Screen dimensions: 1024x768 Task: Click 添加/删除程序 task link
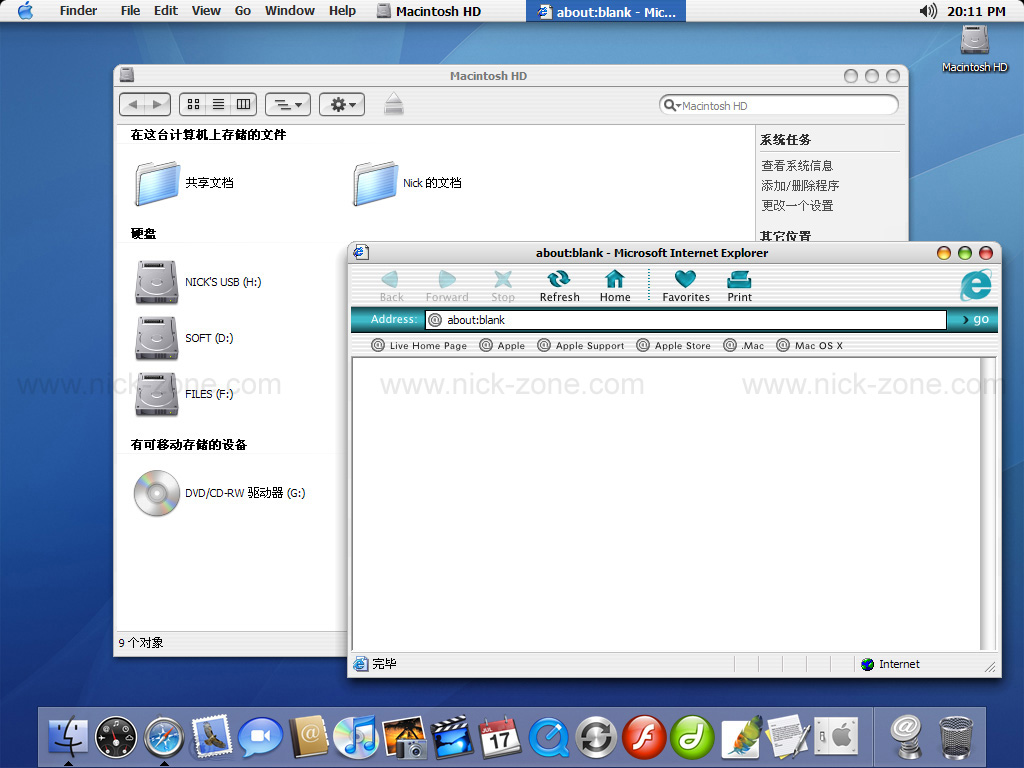point(800,185)
